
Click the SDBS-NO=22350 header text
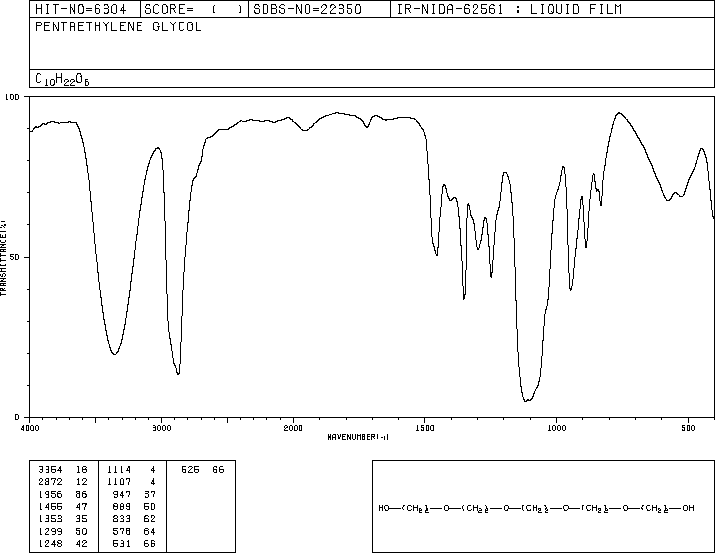tap(307, 9)
